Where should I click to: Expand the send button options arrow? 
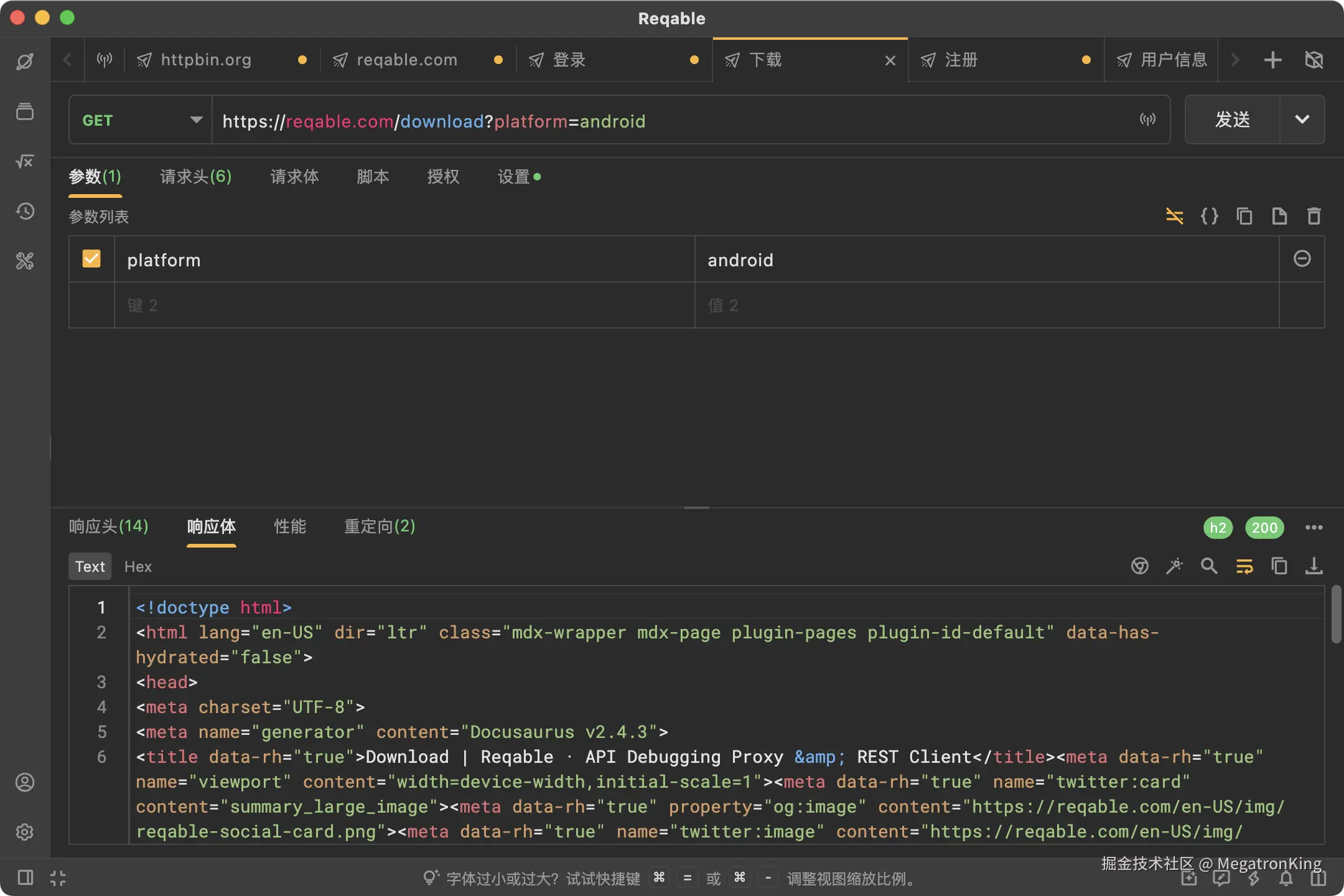1302,119
